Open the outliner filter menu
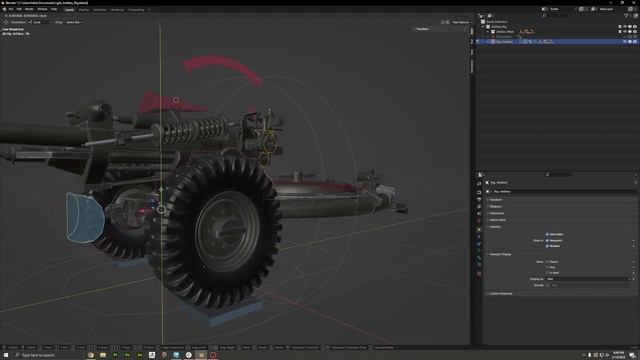Screen dimensions: 640x360 pyautogui.click(x=627, y=16)
